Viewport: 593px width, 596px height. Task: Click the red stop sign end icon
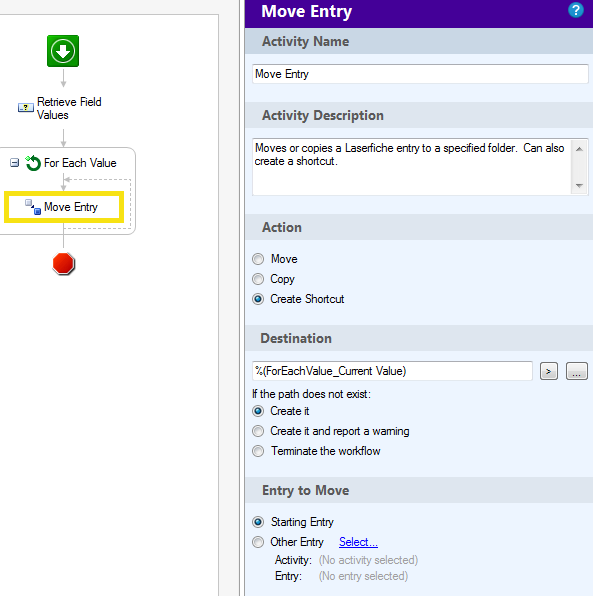63,263
